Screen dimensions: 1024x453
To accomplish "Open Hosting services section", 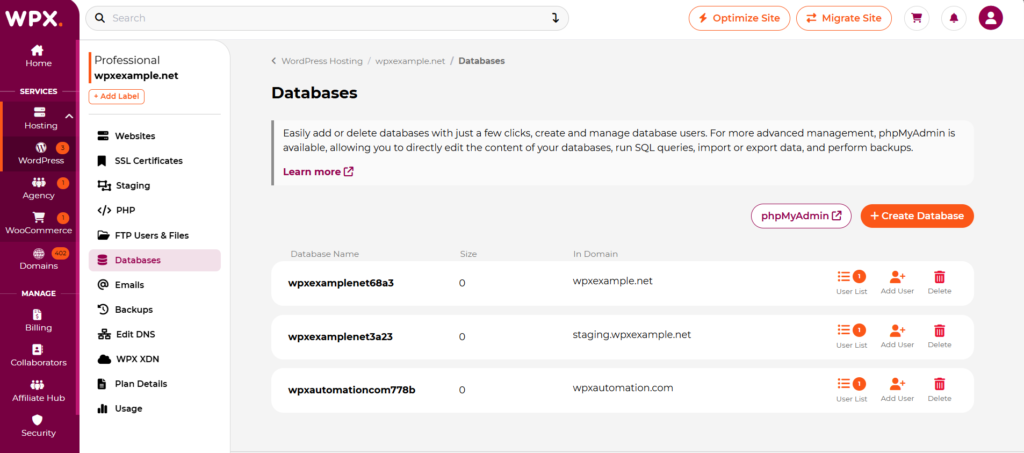I will [x=40, y=118].
